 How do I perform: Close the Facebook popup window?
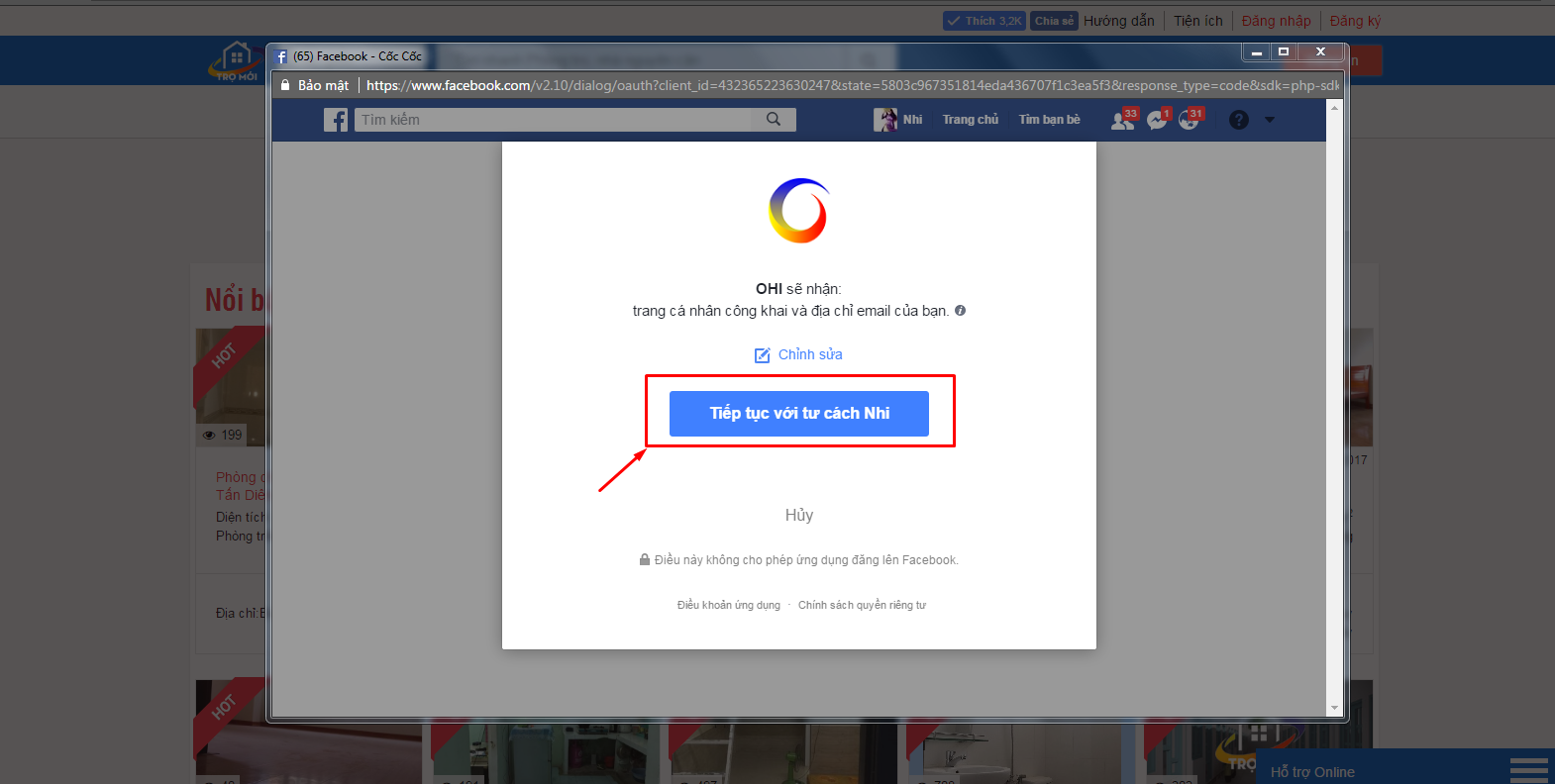[x=1320, y=52]
